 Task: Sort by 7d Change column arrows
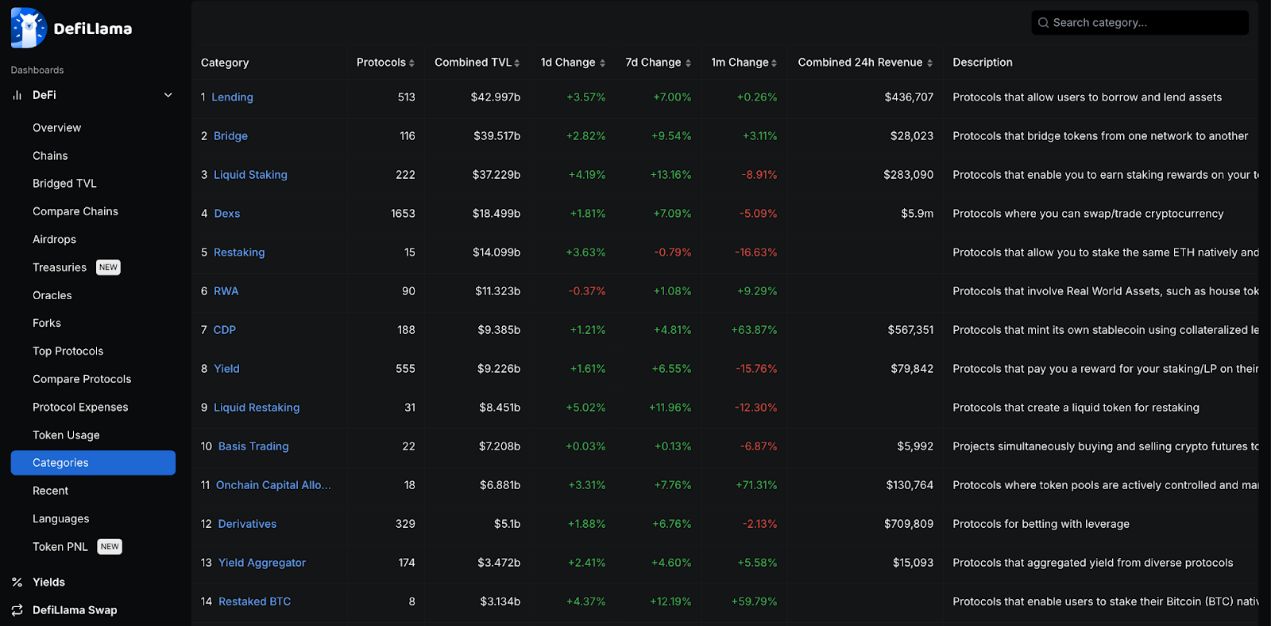[688, 63]
